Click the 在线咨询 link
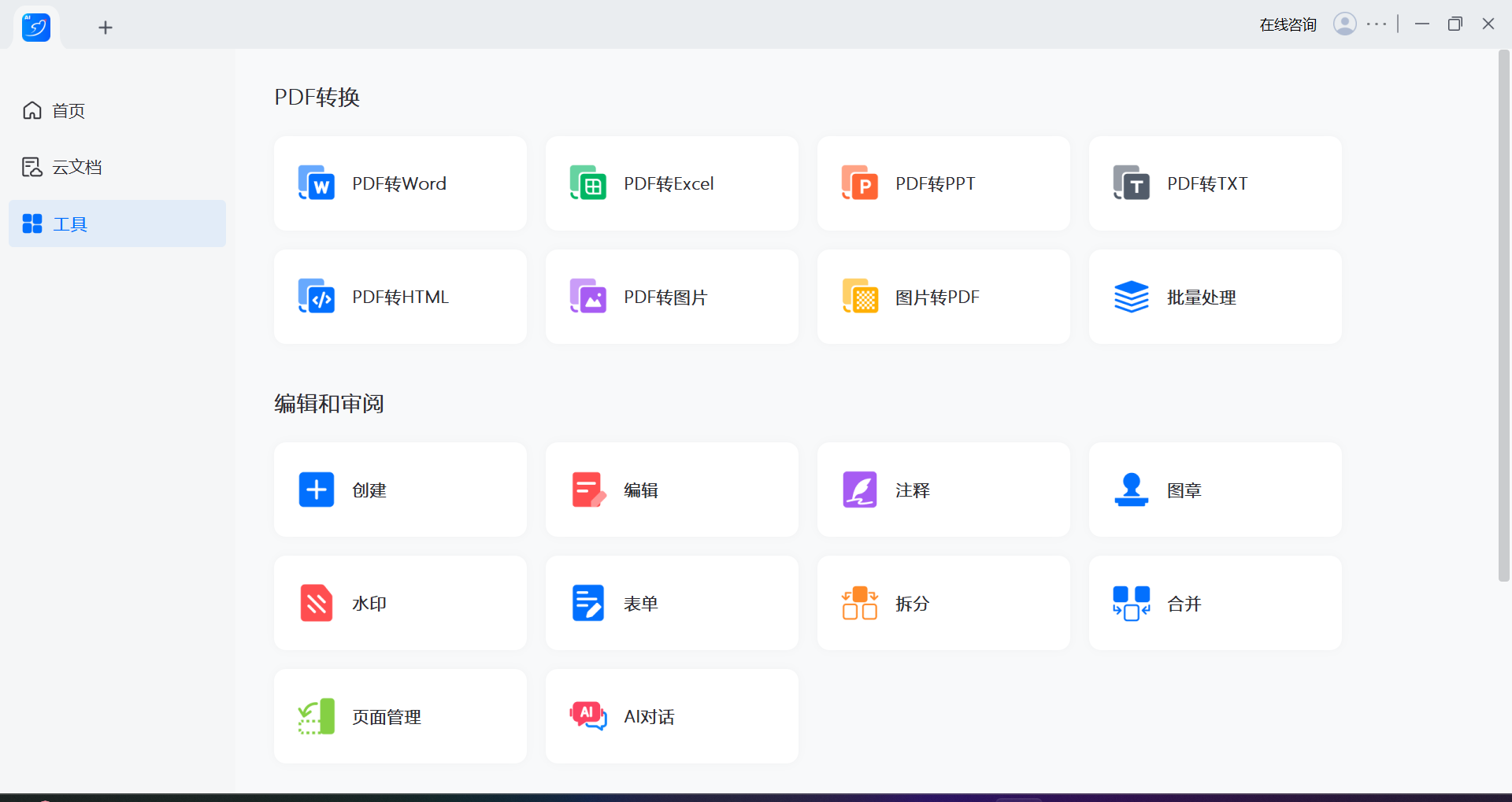The height and width of the screenshot is (802, 1512). pyautogui.click(x=1288, y=25)
